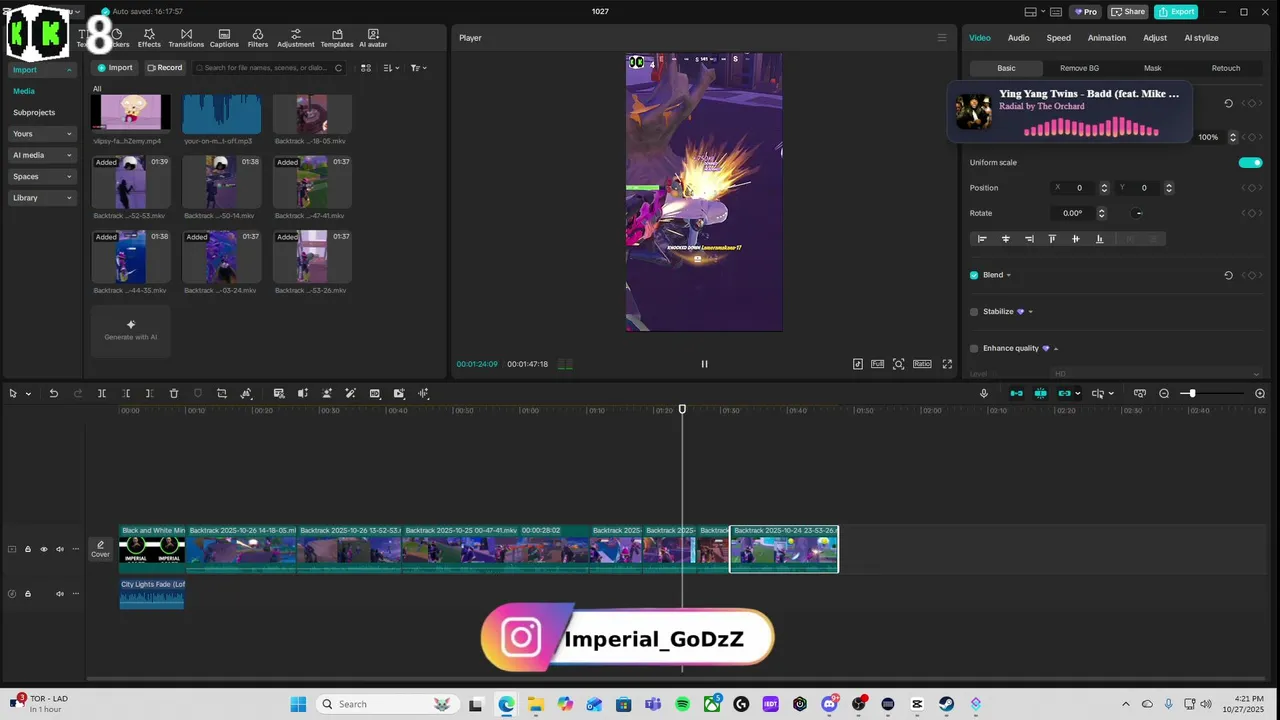The width and height of the screenshot is (1280, 720).
Task: Mute the main video track
Action: [60, 549]
